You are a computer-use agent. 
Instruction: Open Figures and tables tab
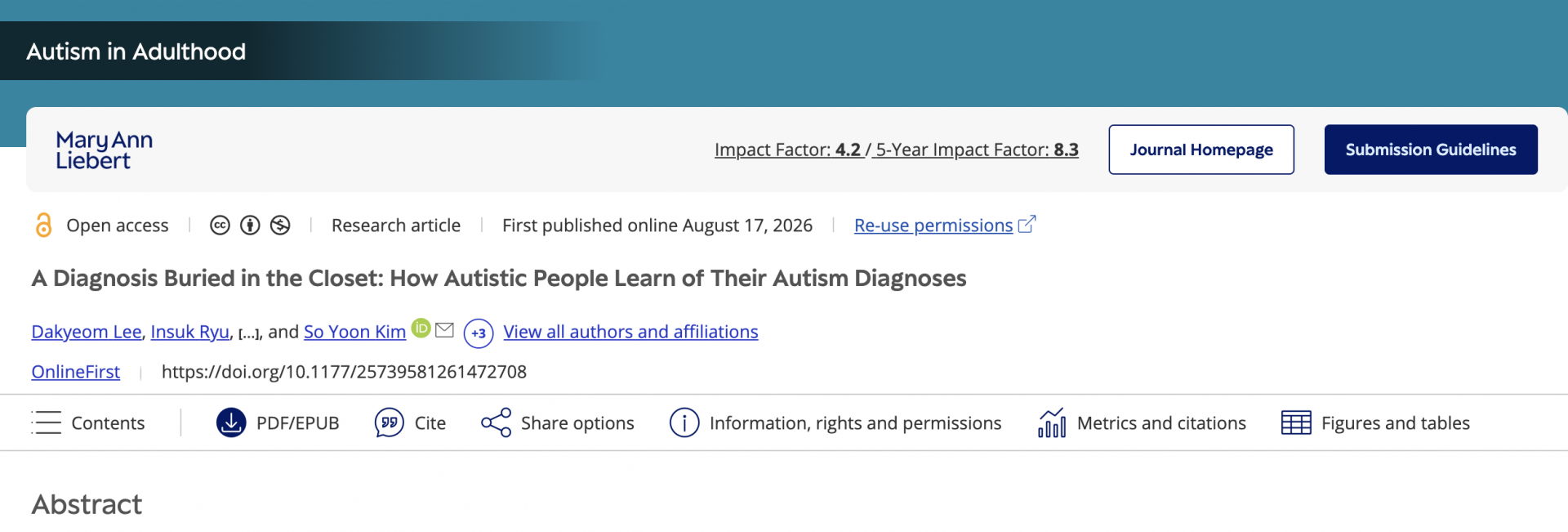(x=1375, y=422)
